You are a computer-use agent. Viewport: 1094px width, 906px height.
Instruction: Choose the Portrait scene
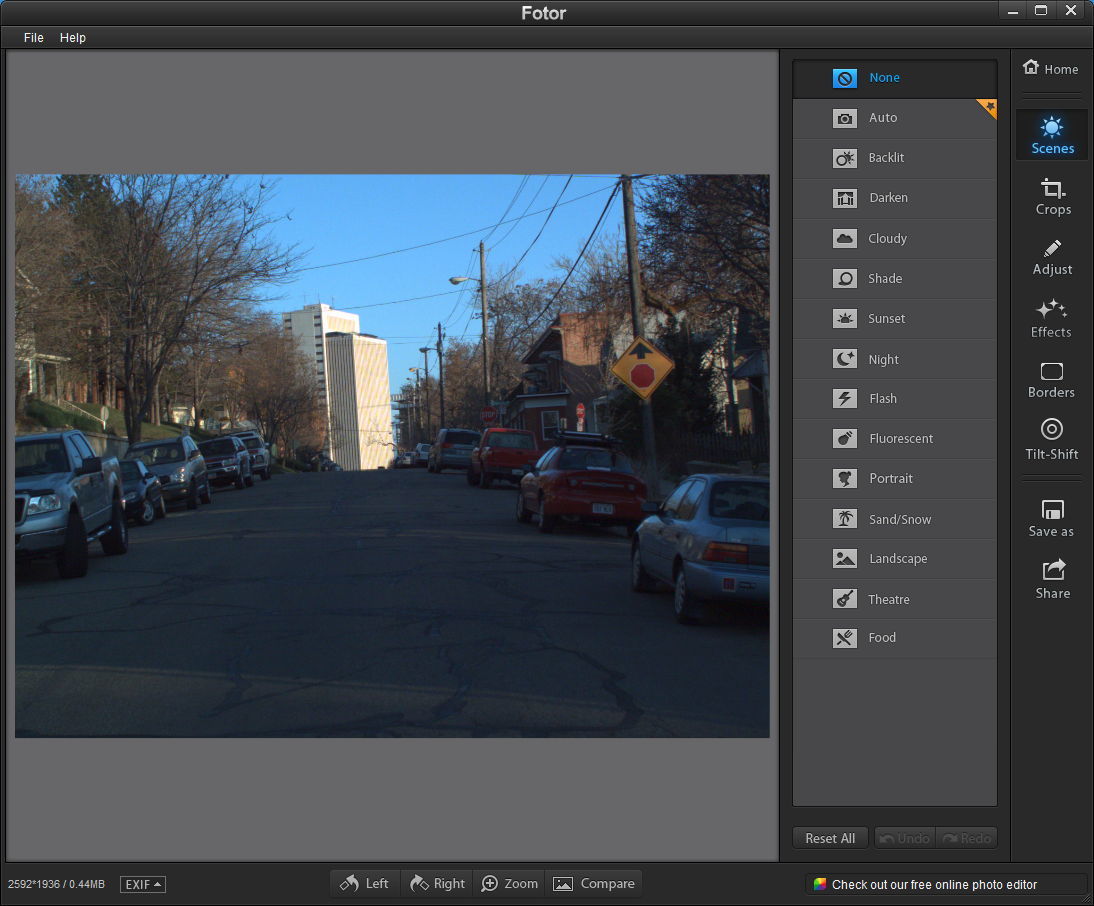click(894, 478)
